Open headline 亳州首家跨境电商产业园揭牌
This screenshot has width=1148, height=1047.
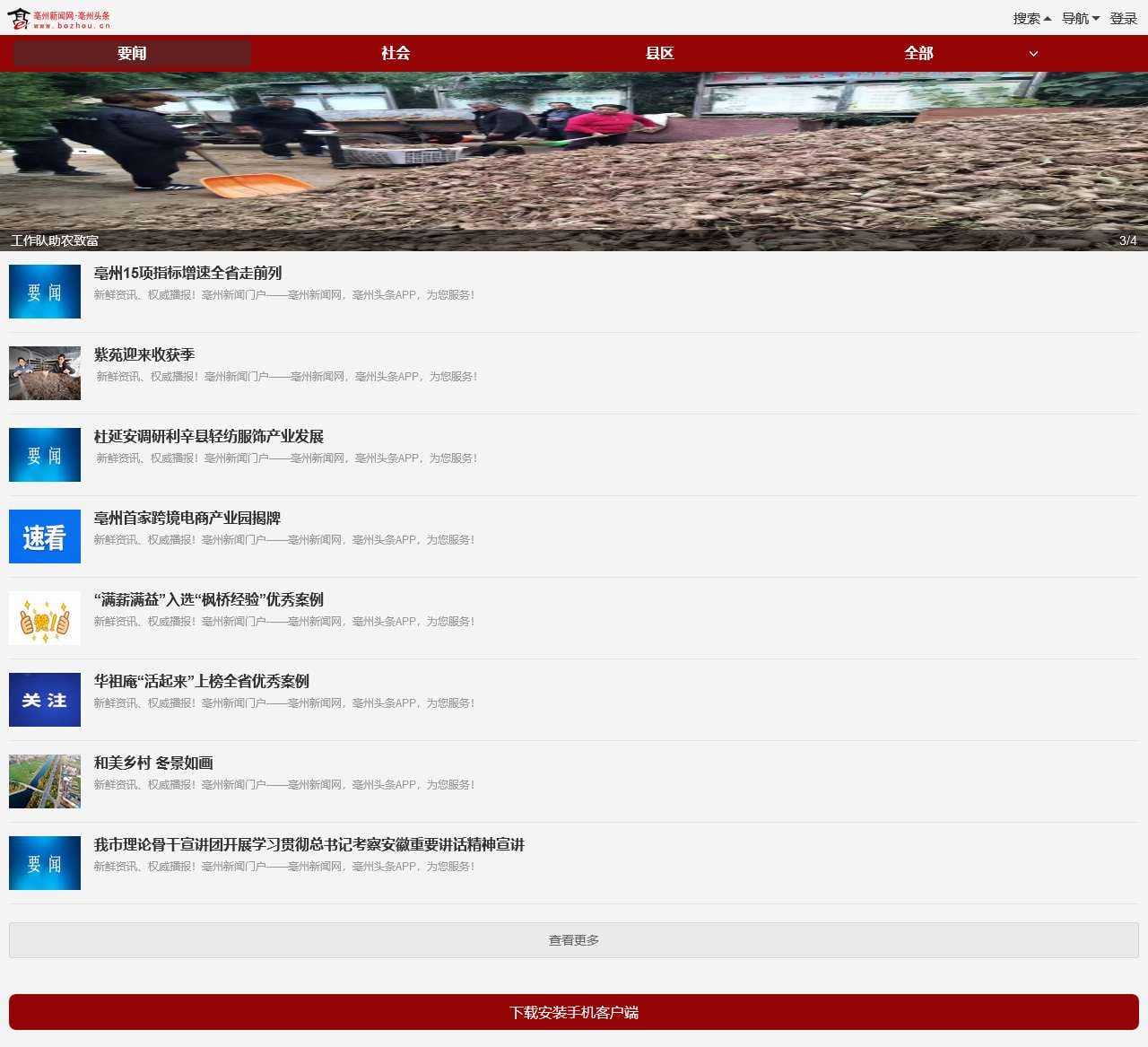point(187,519)
